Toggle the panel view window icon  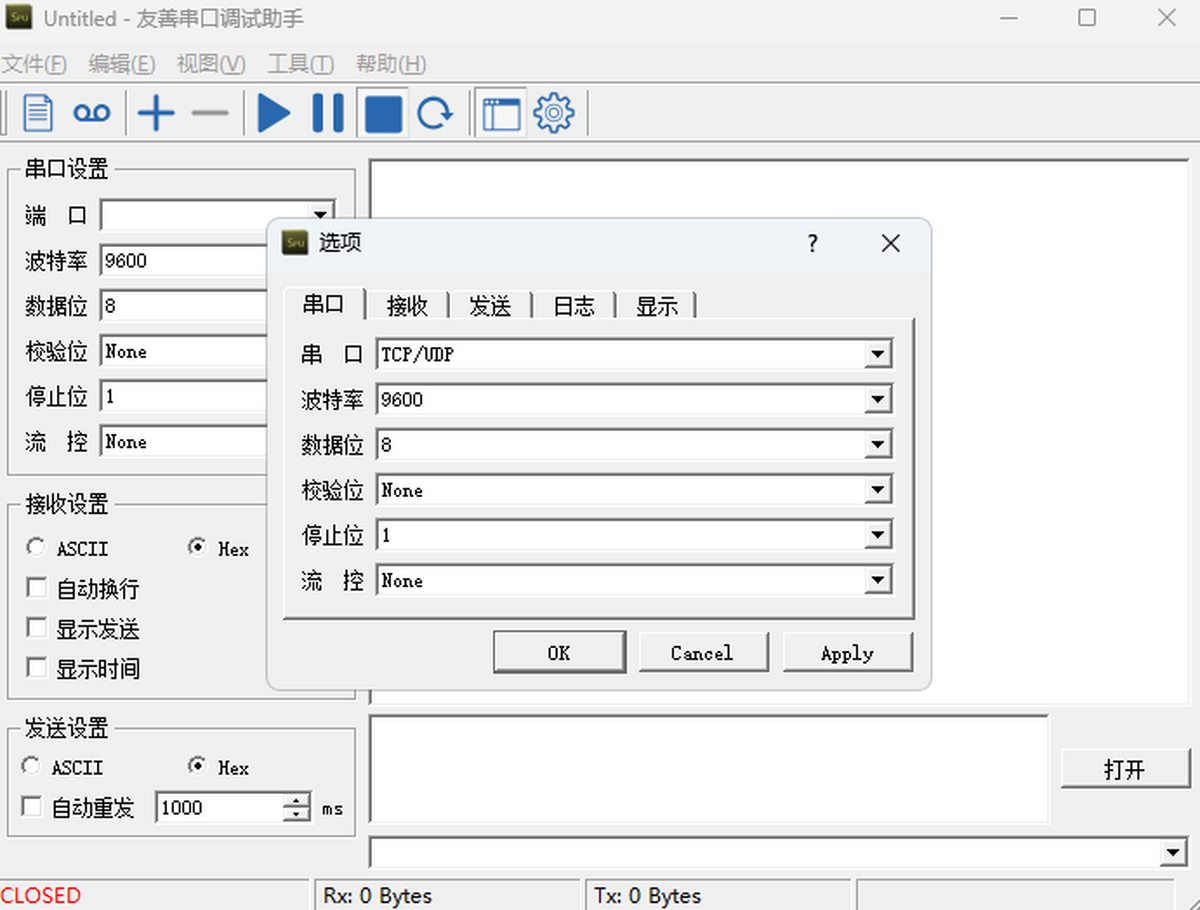pyautogui.click(x=501, y=113)
